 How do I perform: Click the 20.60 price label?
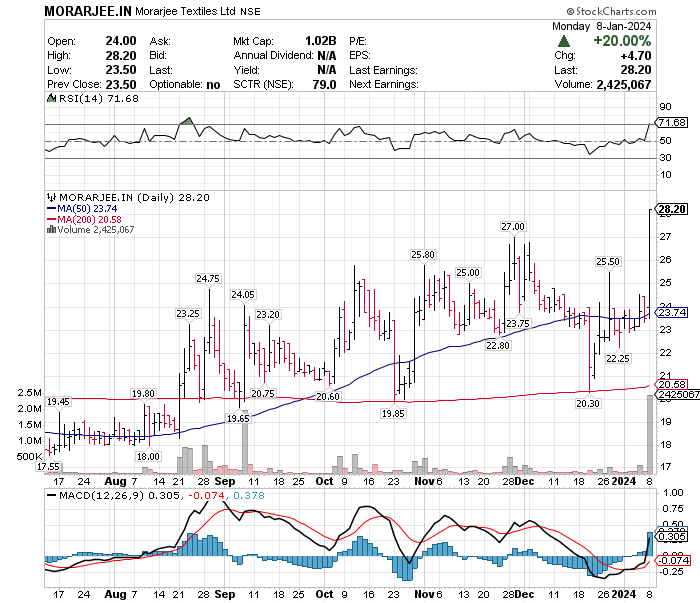[328, 396]
